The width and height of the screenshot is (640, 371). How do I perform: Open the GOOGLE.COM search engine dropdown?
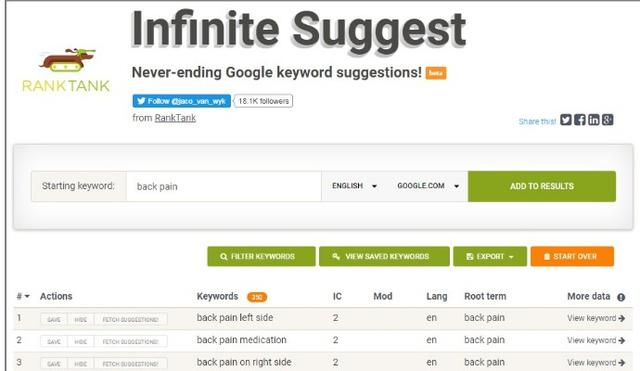(x=428, y=186)
